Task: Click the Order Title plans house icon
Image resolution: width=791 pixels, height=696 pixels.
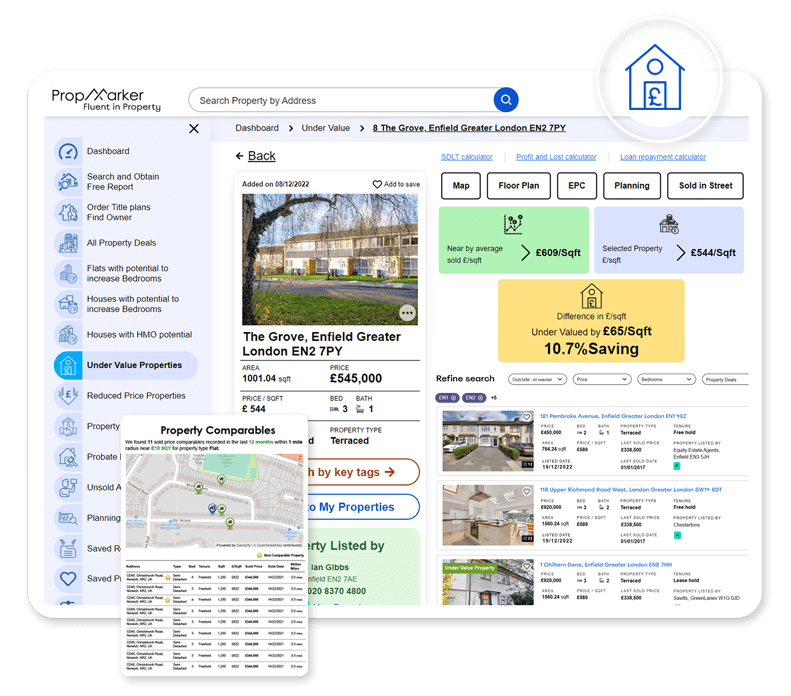Action: tap(68, 212)
